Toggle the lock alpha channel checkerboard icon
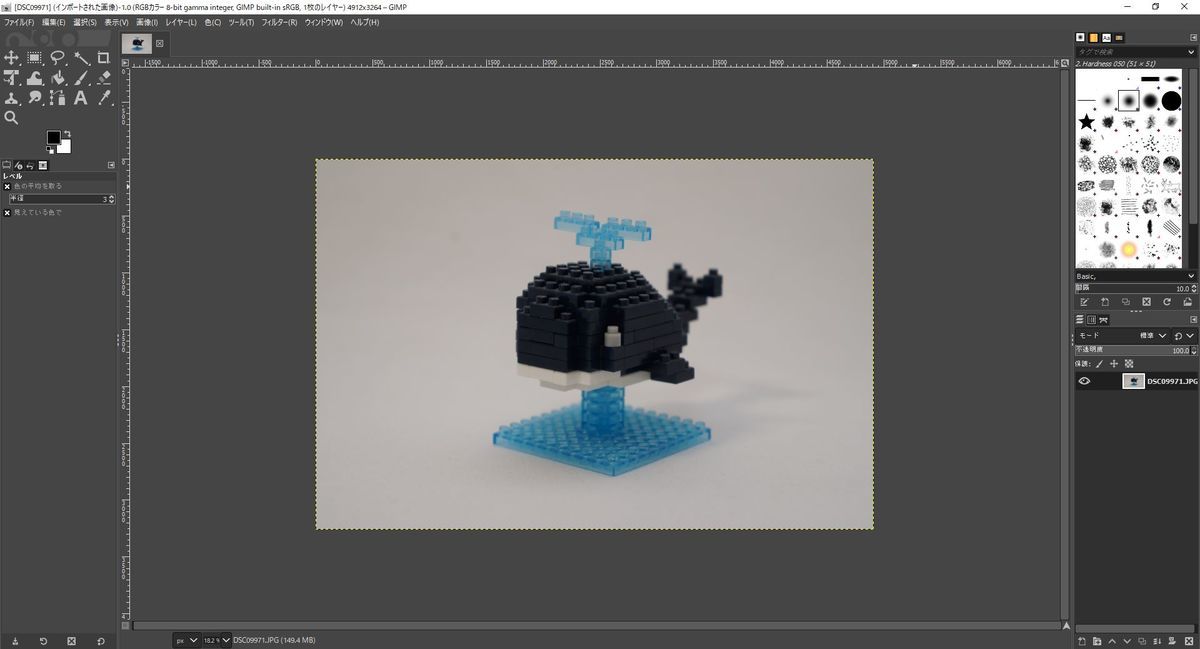1200x649 pixels. pos(1129,364)
